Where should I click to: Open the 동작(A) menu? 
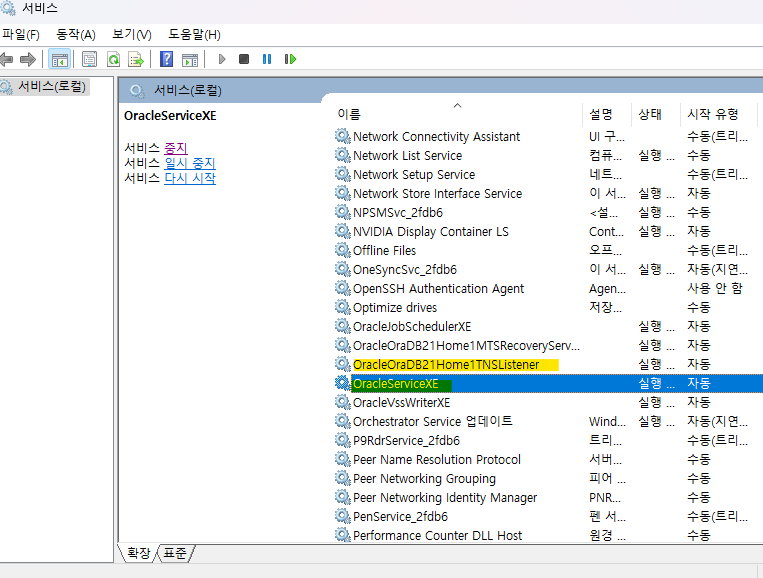75,35
